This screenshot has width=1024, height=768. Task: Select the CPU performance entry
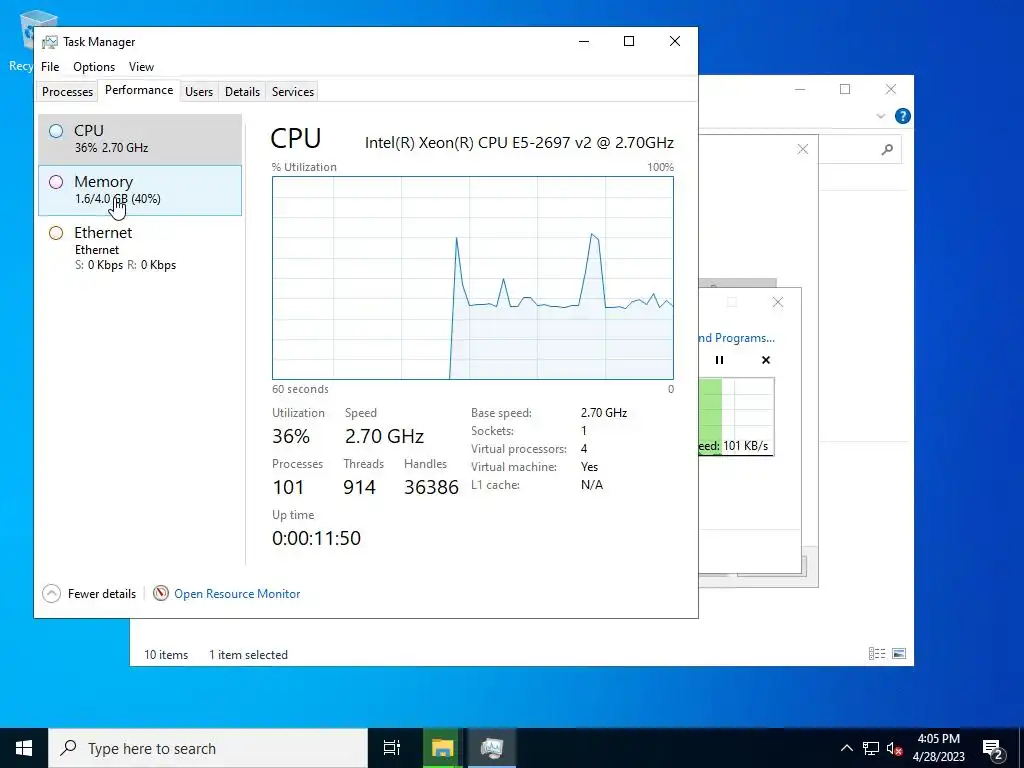pyautogui.click(x=140, y=138)
